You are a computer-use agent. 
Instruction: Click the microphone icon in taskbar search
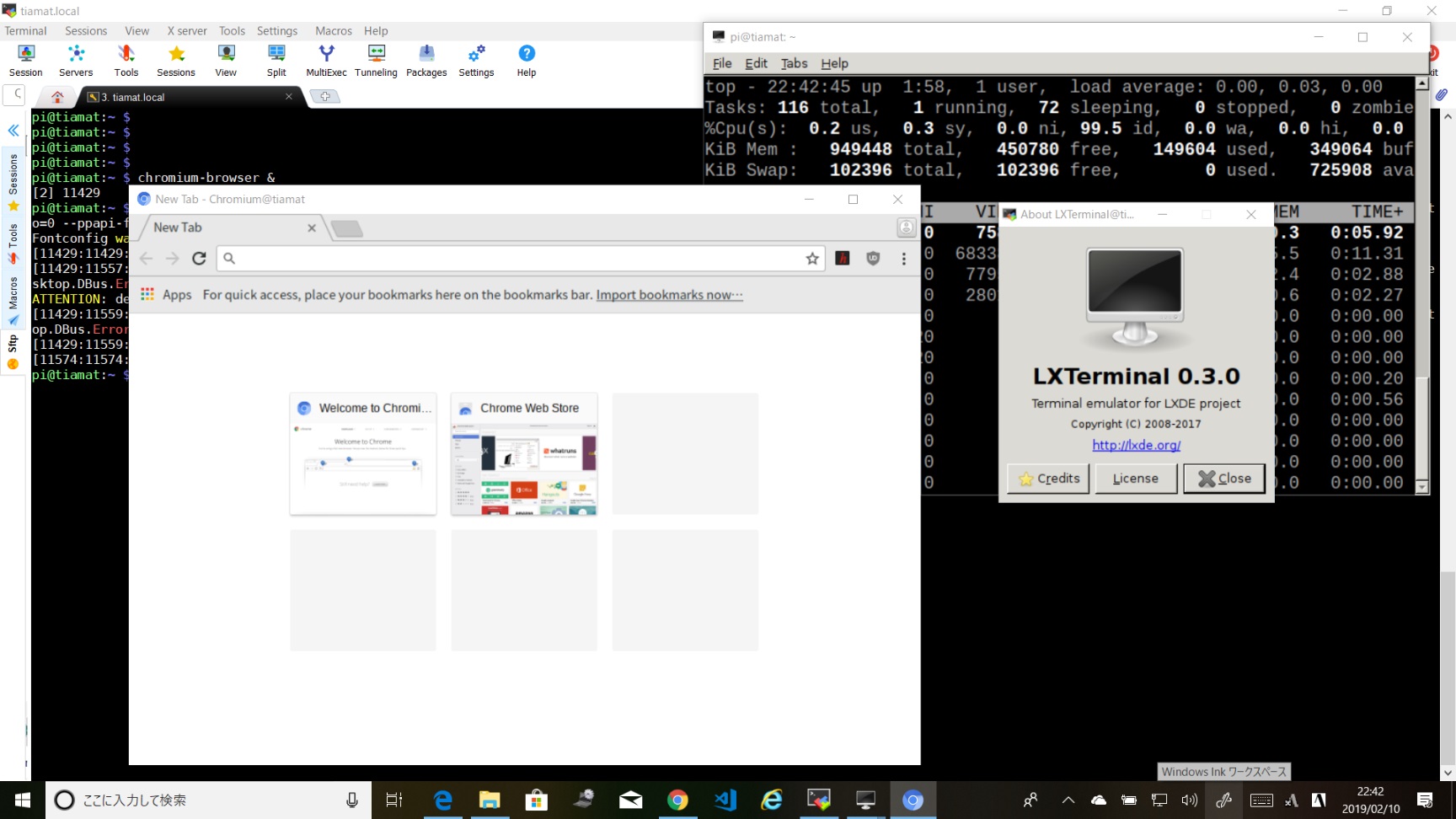[352, 800]
